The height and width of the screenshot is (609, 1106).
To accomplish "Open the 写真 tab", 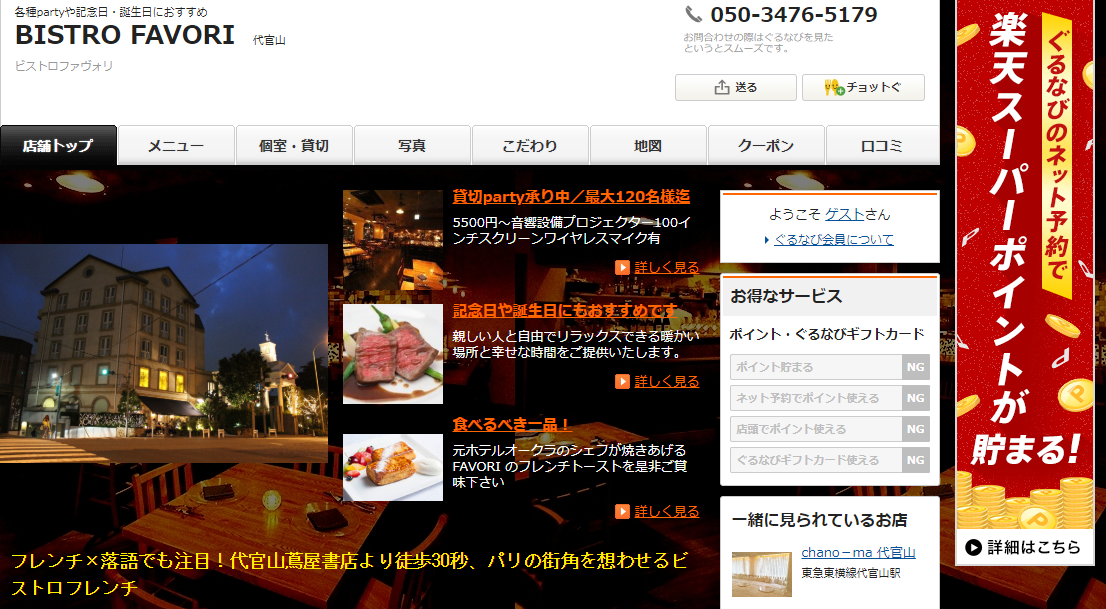I will [412, 146].
